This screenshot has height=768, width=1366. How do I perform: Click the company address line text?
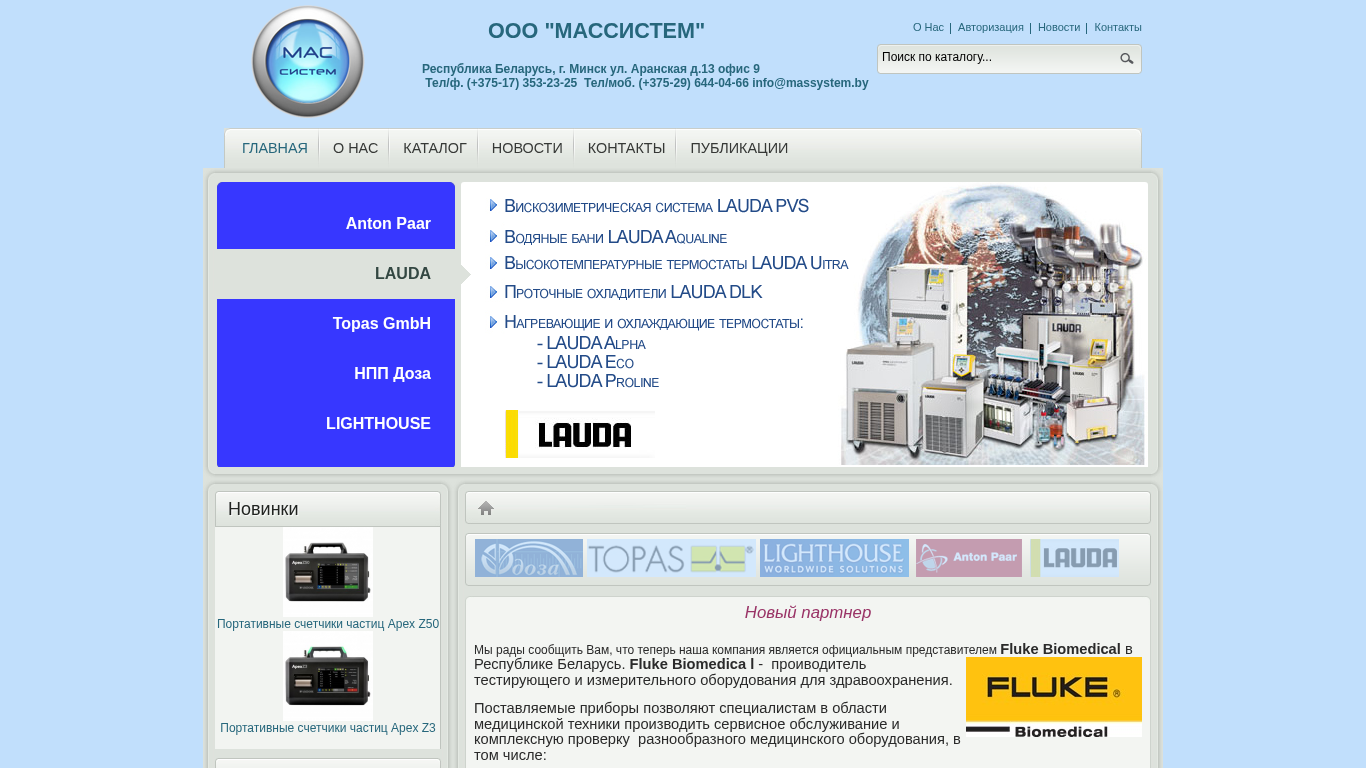pyautogui.click(x=591, y=69)
